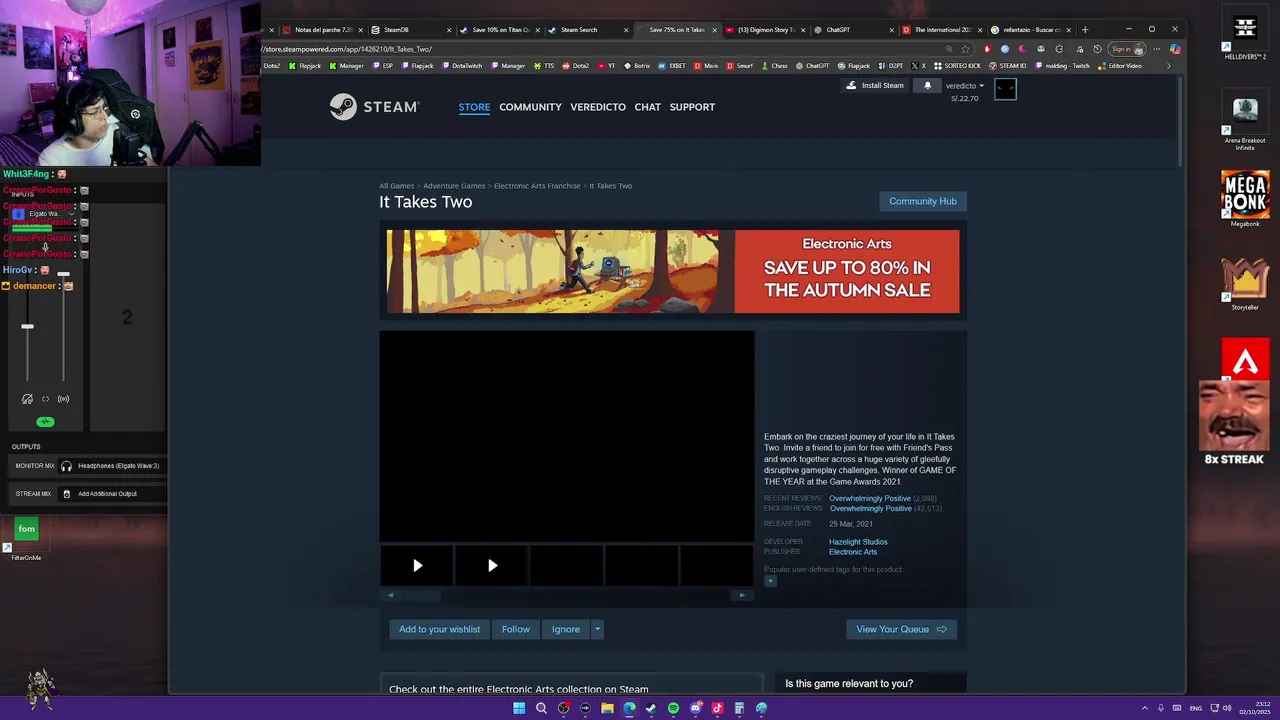The image size is (1280, 720).
Task: Open recent reviews Overwhelmingly Positive
Action: click(x=870, y=498)
